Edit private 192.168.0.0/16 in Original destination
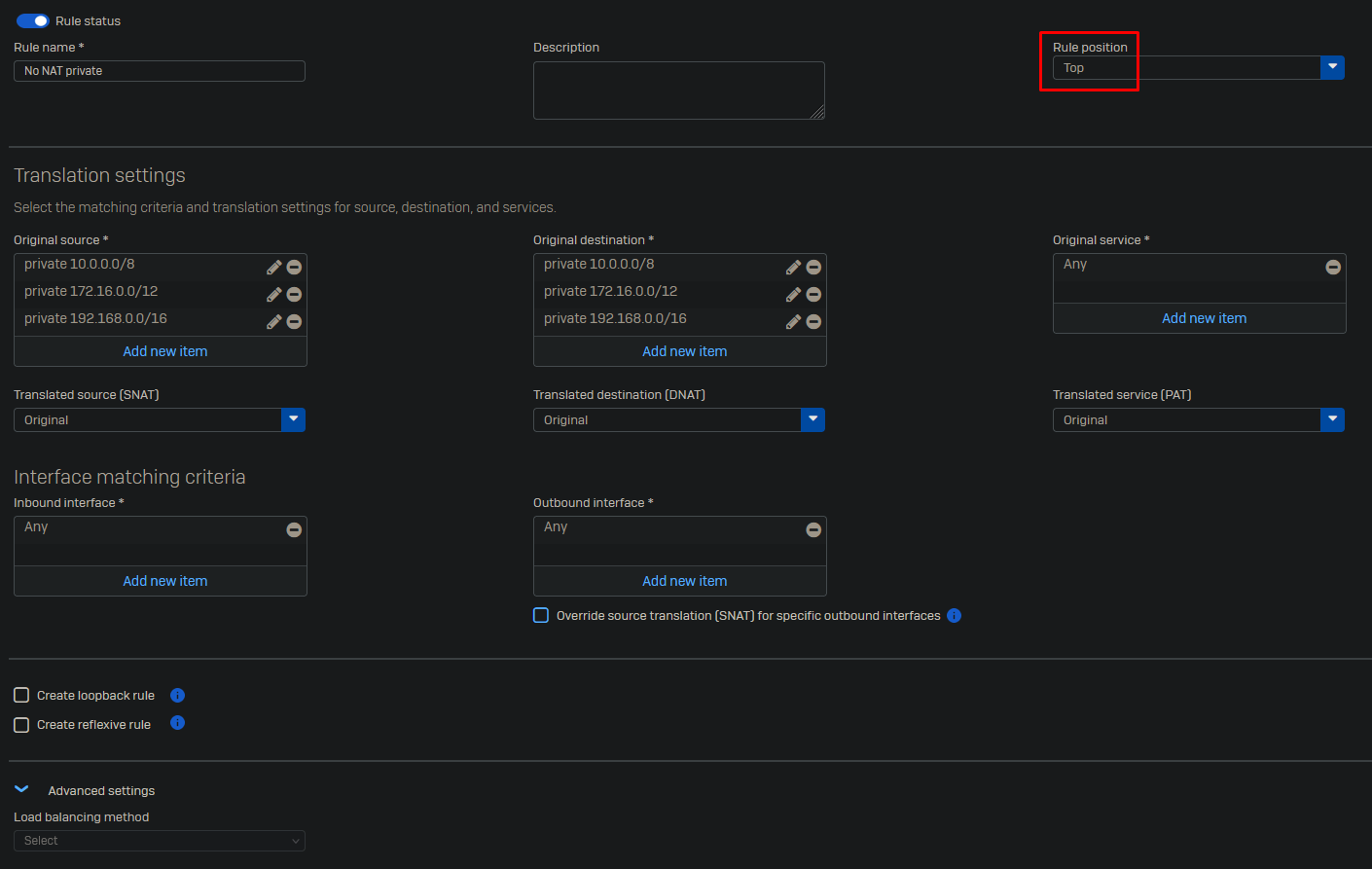 794,321
